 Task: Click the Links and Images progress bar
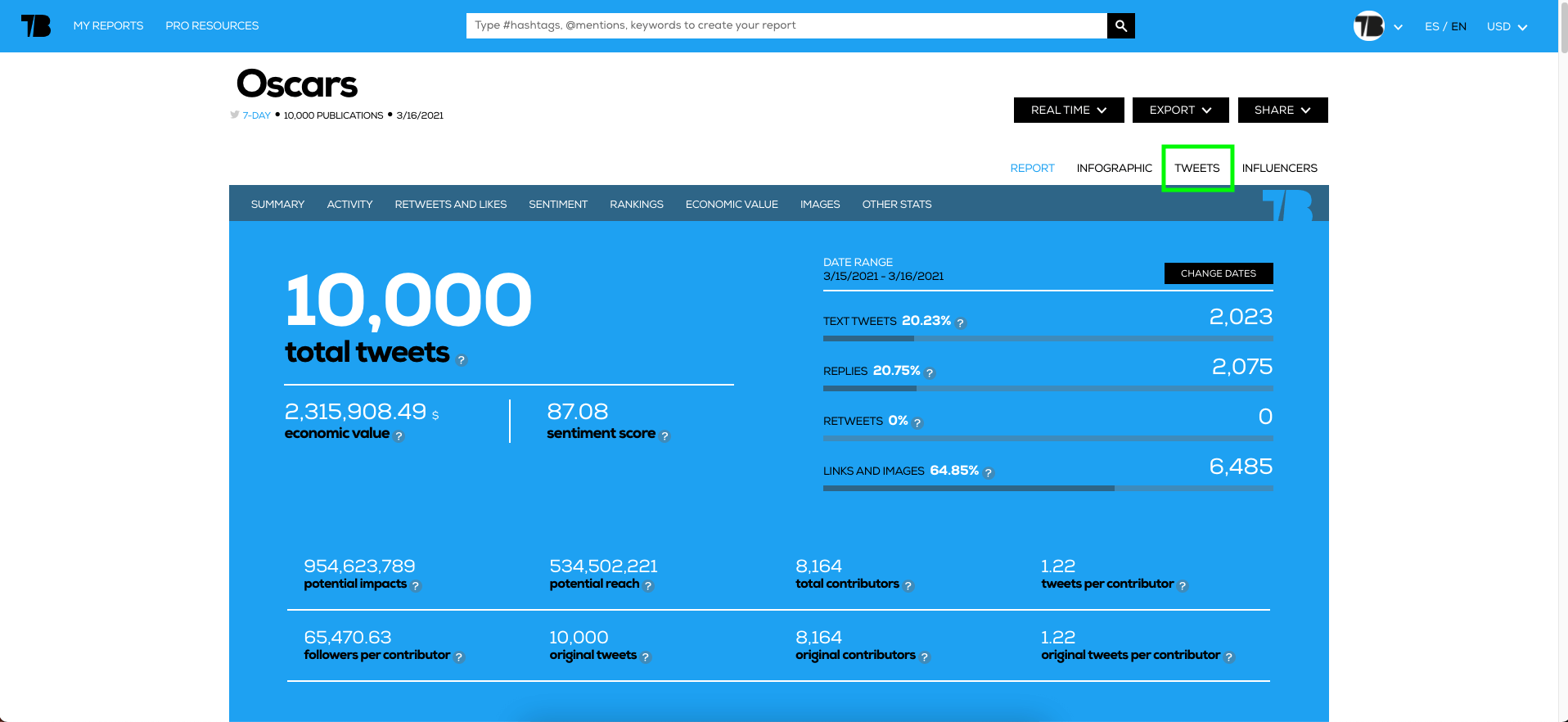(x=1048, y=488)
